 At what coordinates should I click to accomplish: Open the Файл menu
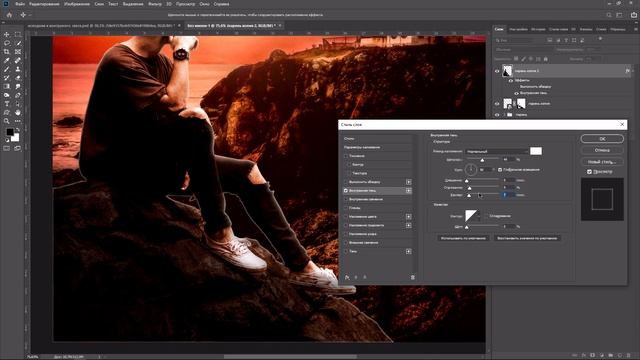pos(20,4)
